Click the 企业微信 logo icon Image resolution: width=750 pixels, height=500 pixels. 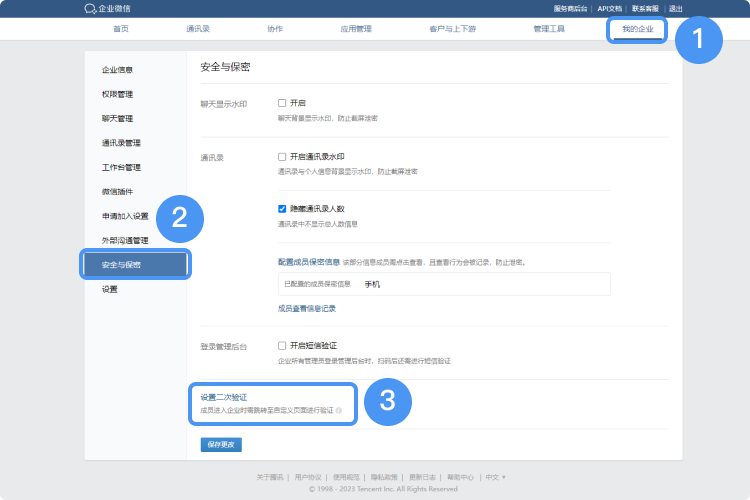click(90, 8)
